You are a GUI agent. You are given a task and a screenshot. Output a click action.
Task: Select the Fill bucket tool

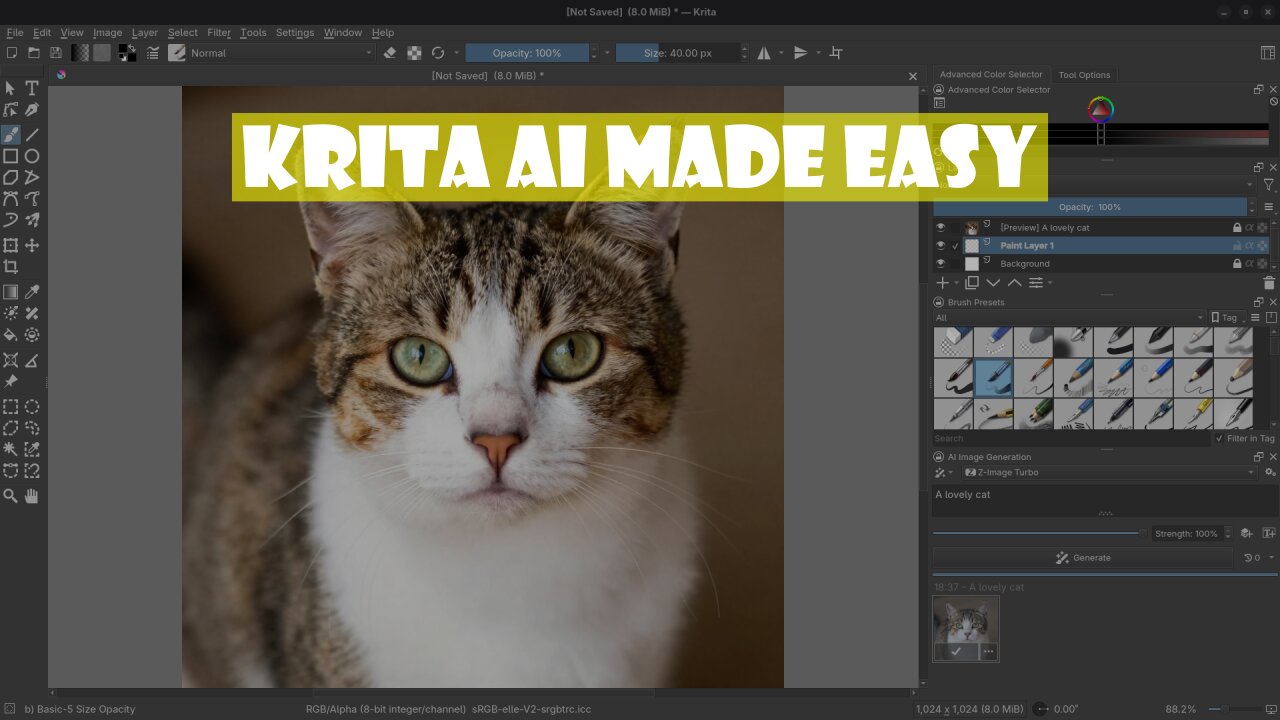coord(10,335)
